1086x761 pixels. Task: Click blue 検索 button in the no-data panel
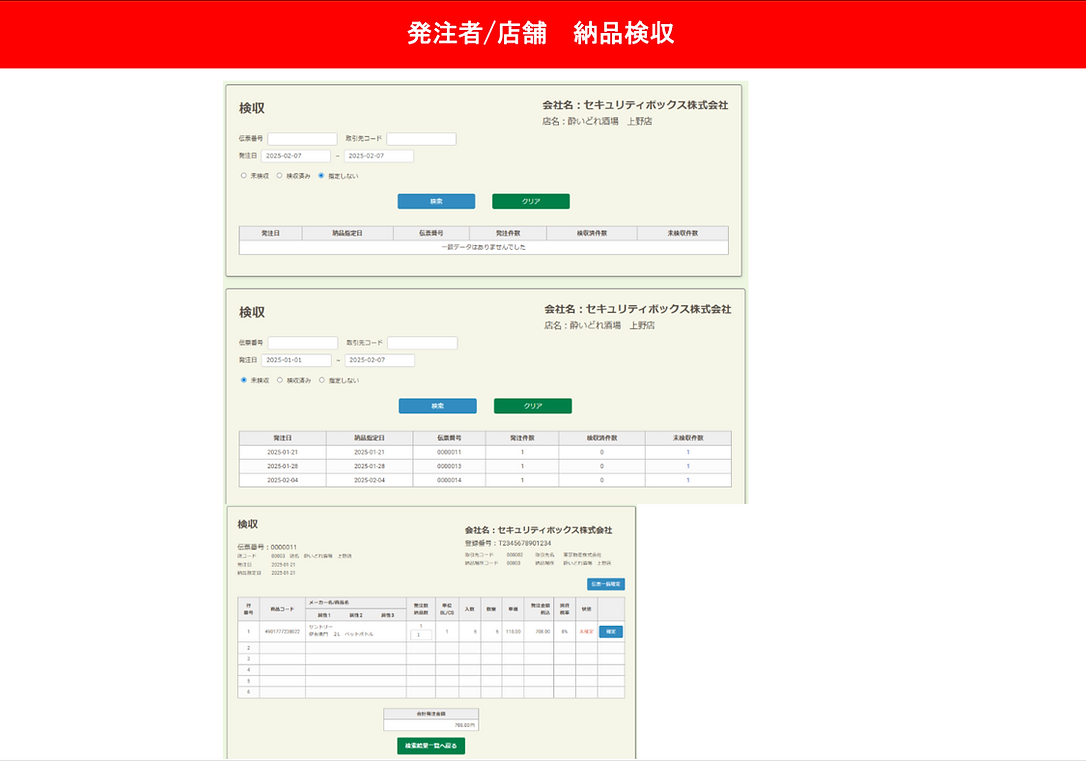click(436, 202)
